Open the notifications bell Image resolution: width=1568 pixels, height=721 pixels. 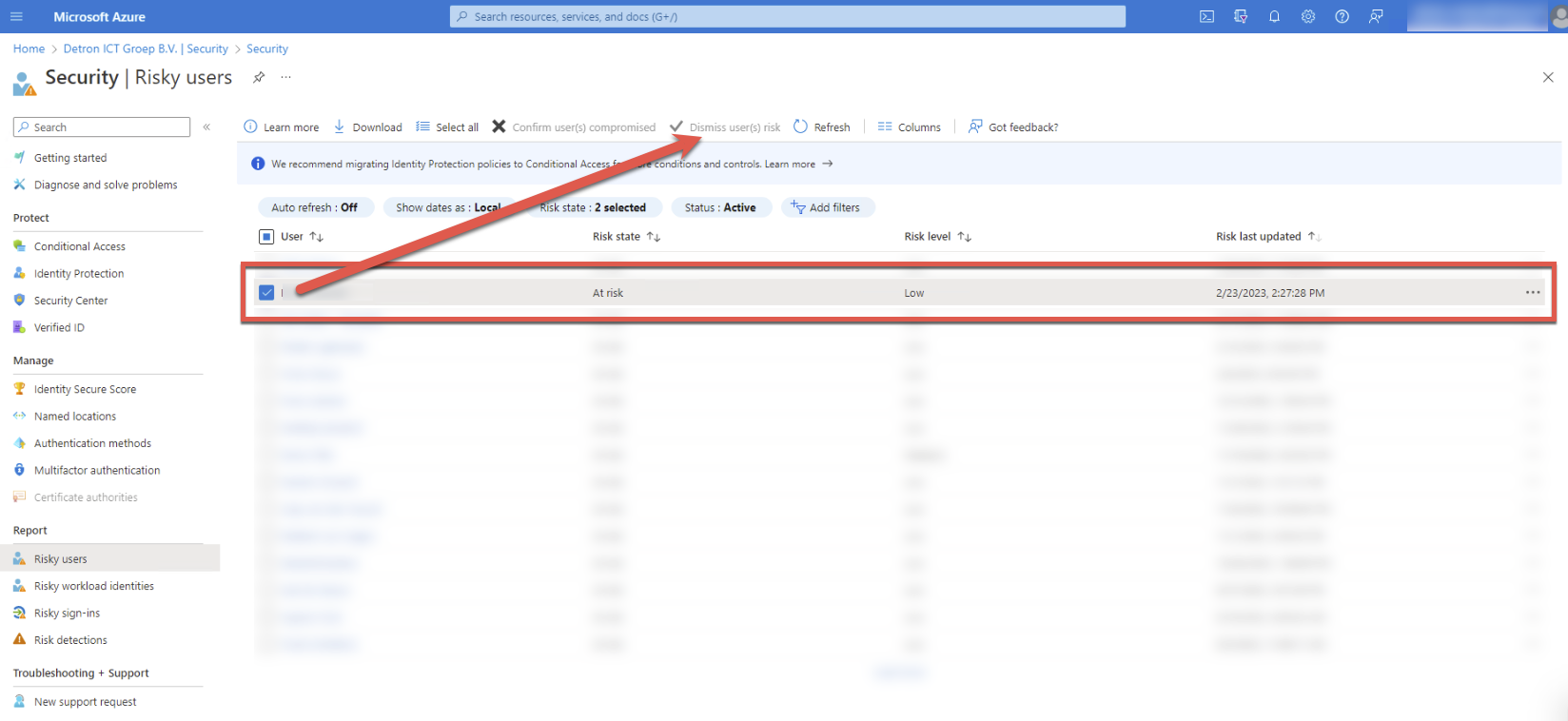[x=1274, y=16]
